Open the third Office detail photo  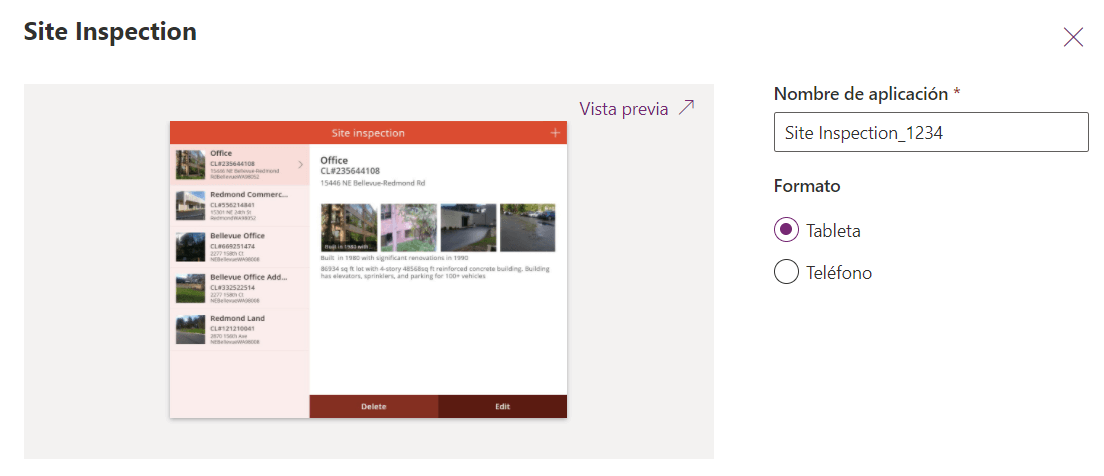[468, 227]
